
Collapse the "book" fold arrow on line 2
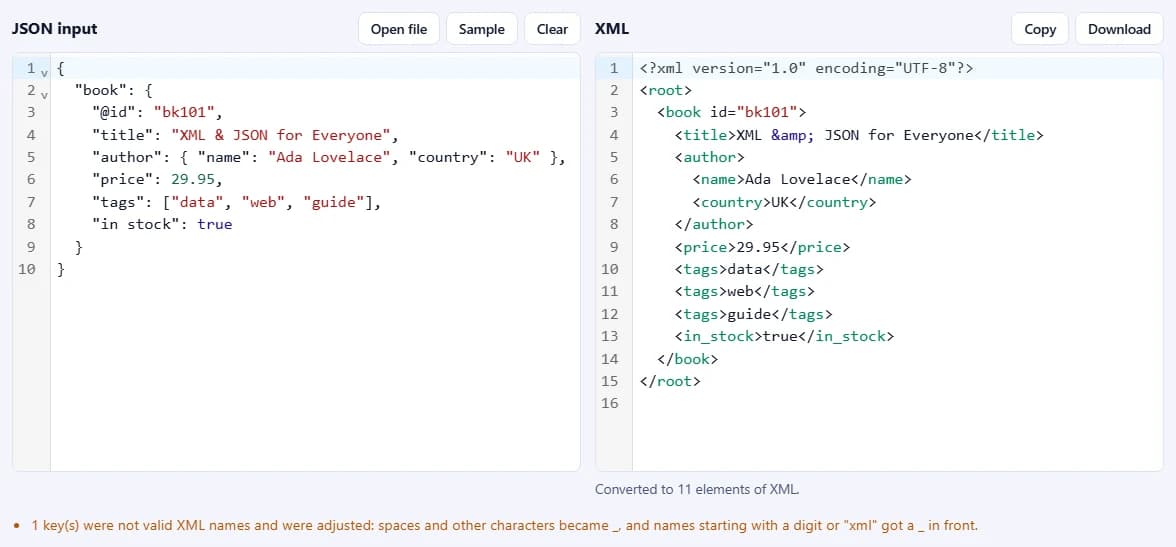[x=44, y=95]
